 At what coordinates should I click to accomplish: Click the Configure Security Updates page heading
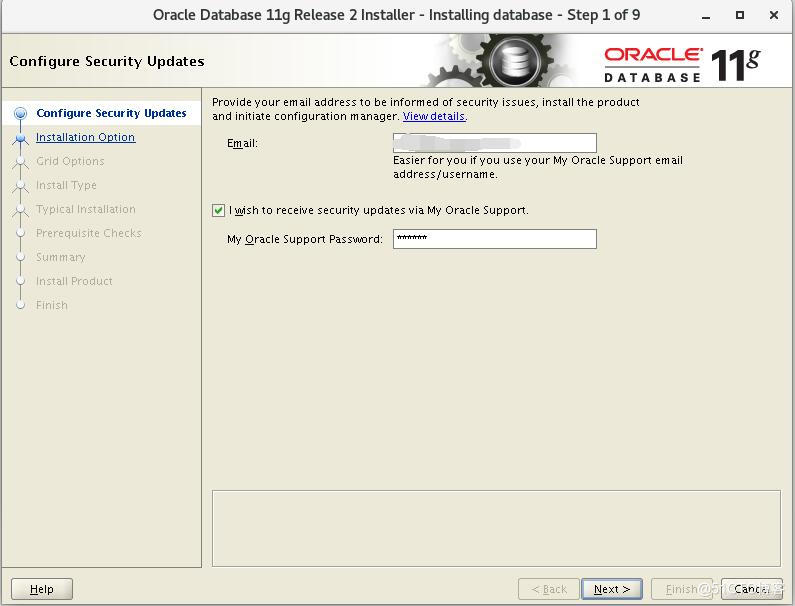click(x=107, y=61)
